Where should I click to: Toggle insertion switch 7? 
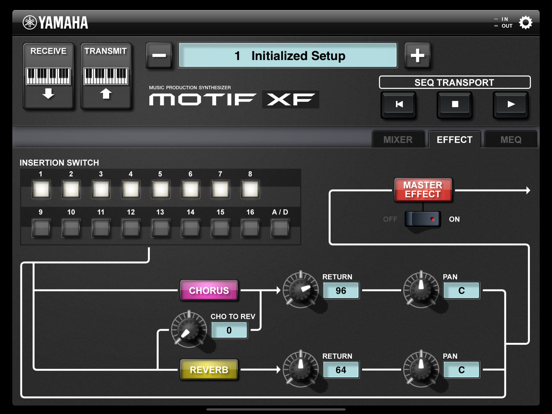(220, 189)
